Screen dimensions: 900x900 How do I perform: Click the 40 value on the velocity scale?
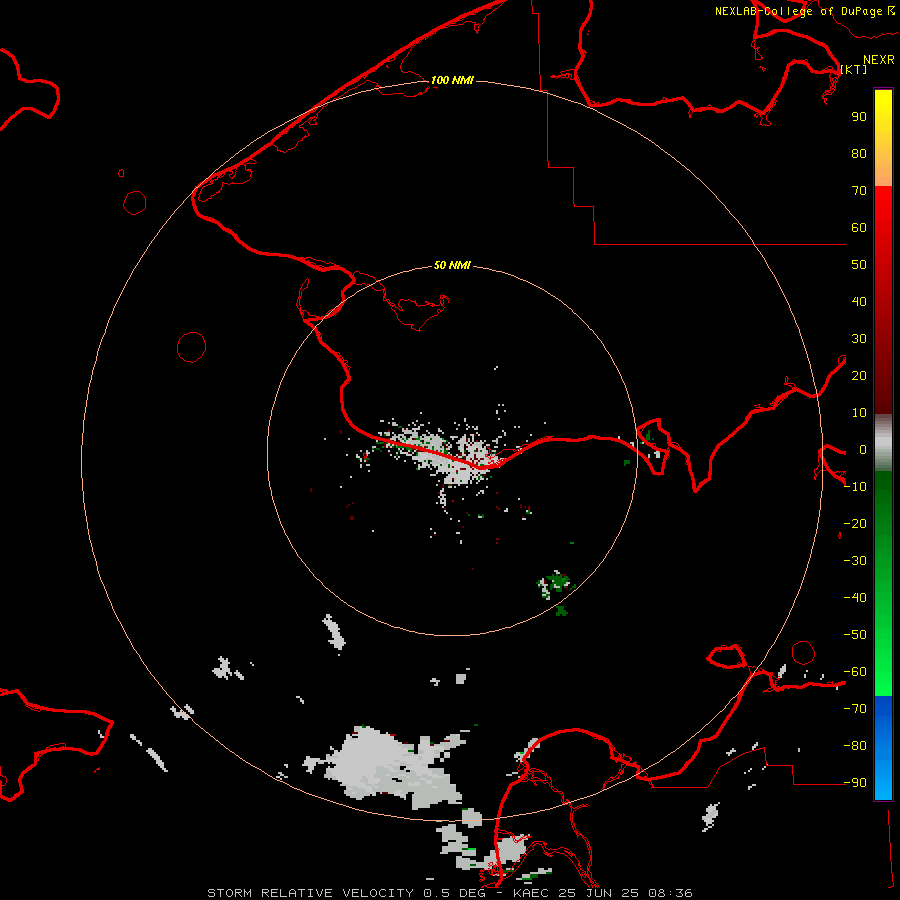click(859, 302)
